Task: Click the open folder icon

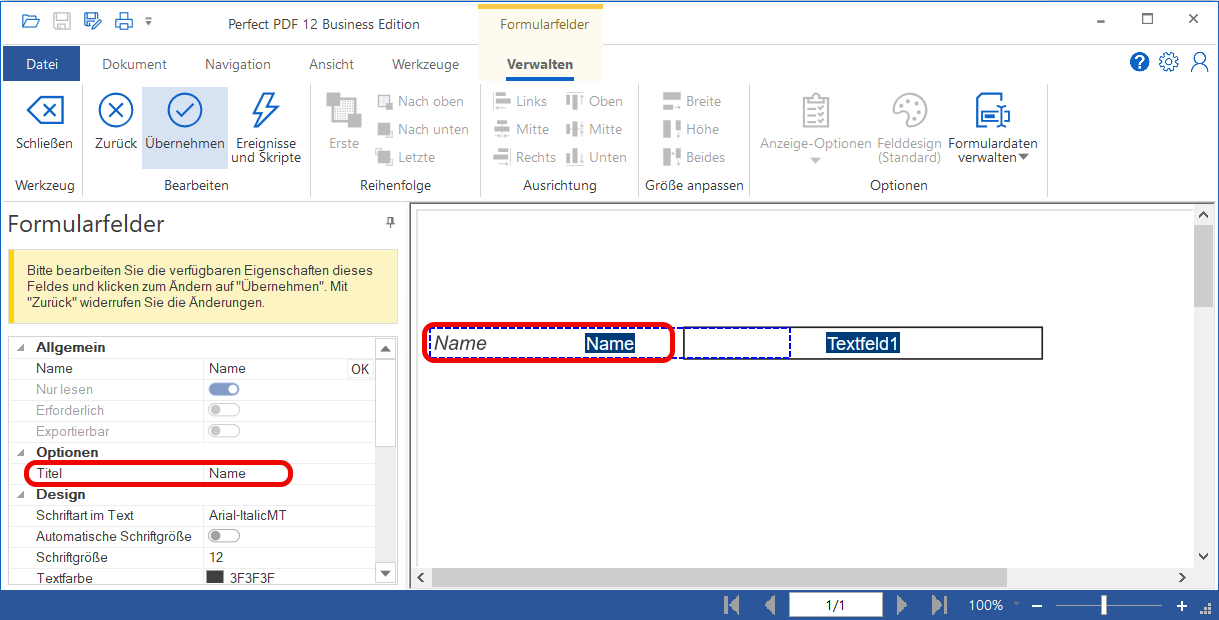Action: click(31, 21)
